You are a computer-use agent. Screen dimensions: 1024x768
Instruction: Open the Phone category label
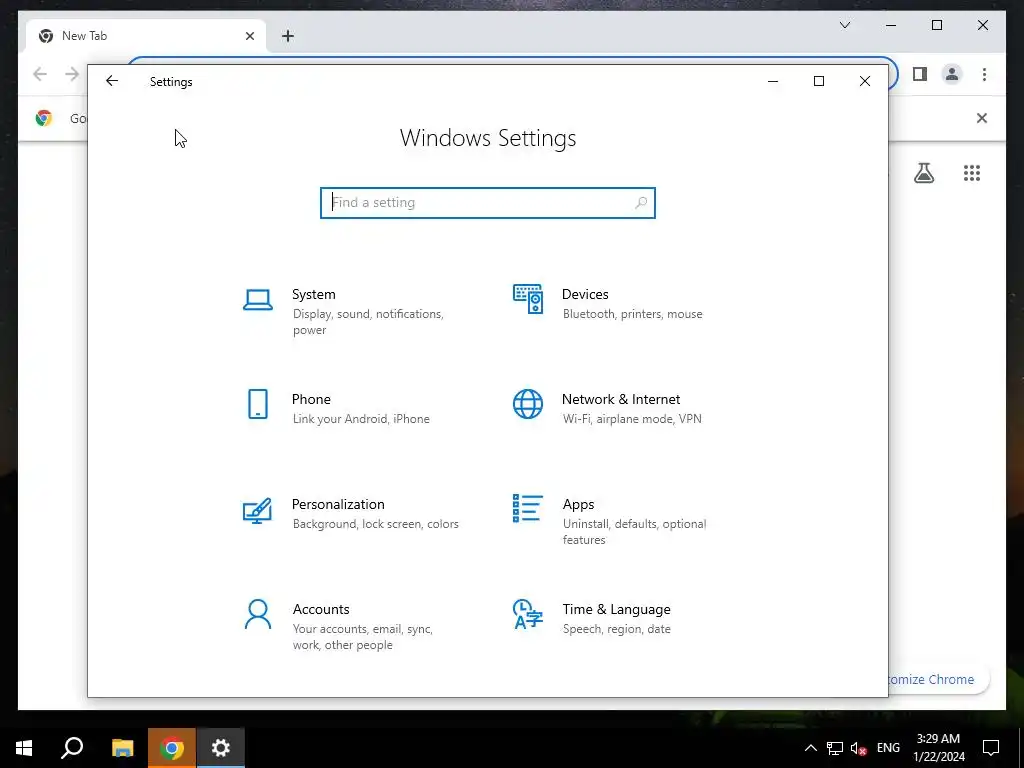click(312, 399)
